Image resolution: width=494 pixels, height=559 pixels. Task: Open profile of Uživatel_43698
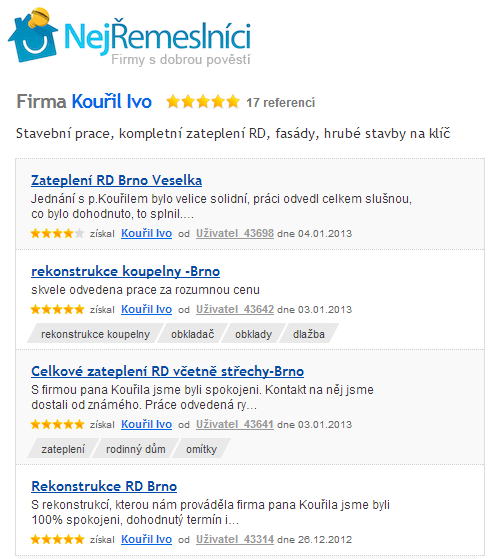(x=235, y=234)
